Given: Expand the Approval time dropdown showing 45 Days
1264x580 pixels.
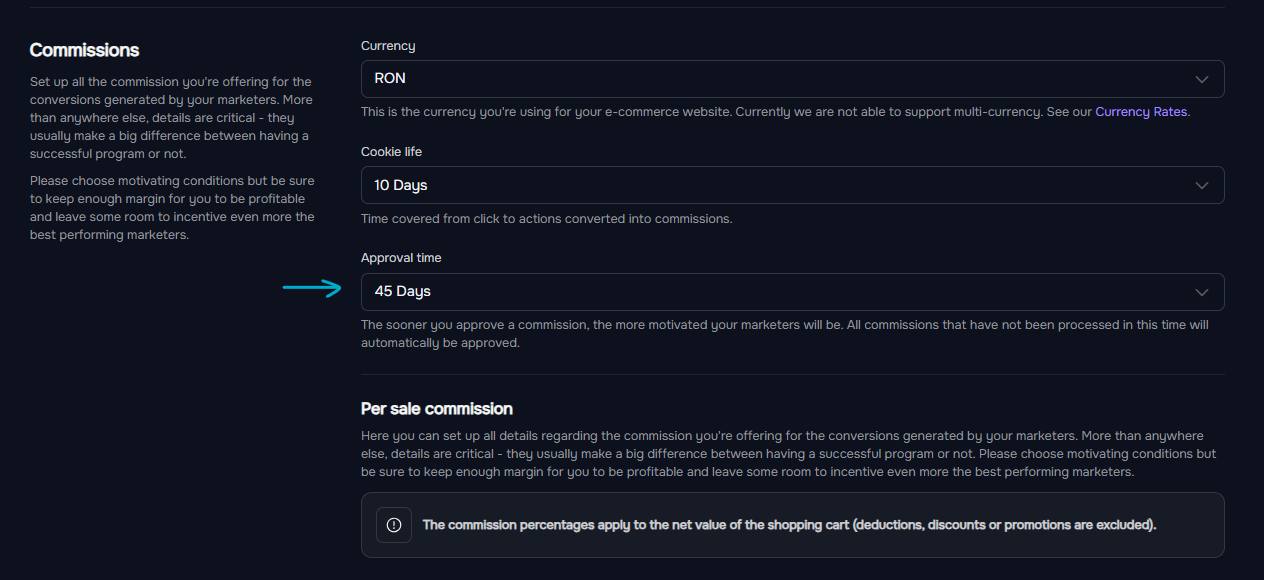Looking at the screenshot, I should pyautogui.click(x=792, y=292).
